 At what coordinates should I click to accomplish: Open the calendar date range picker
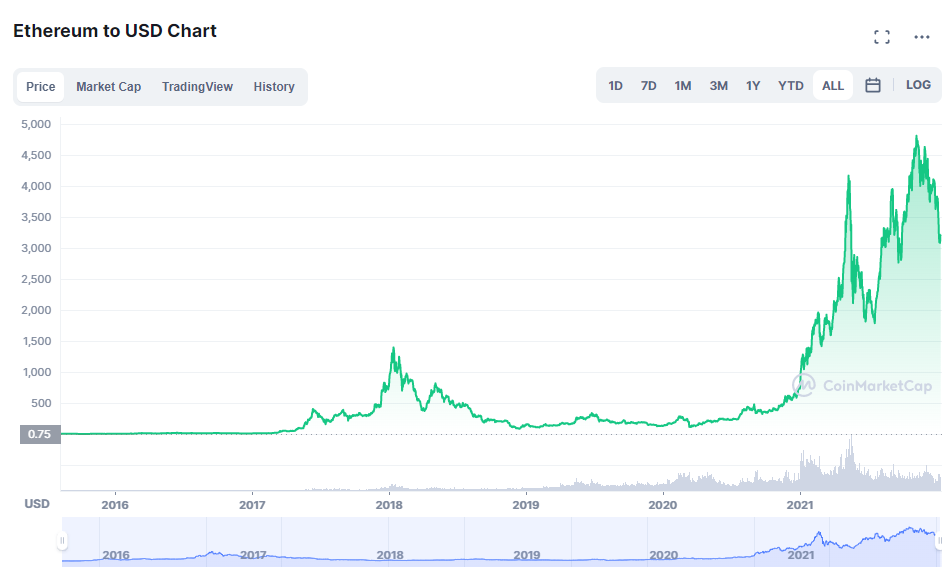tap(872, 86)
